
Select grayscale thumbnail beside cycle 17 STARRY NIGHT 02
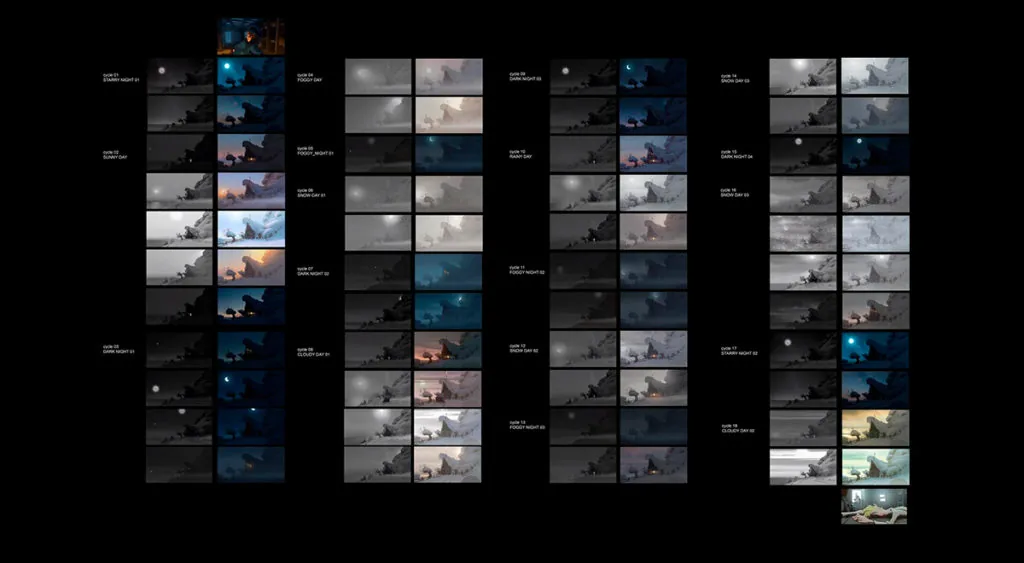[x=803, y=350]
